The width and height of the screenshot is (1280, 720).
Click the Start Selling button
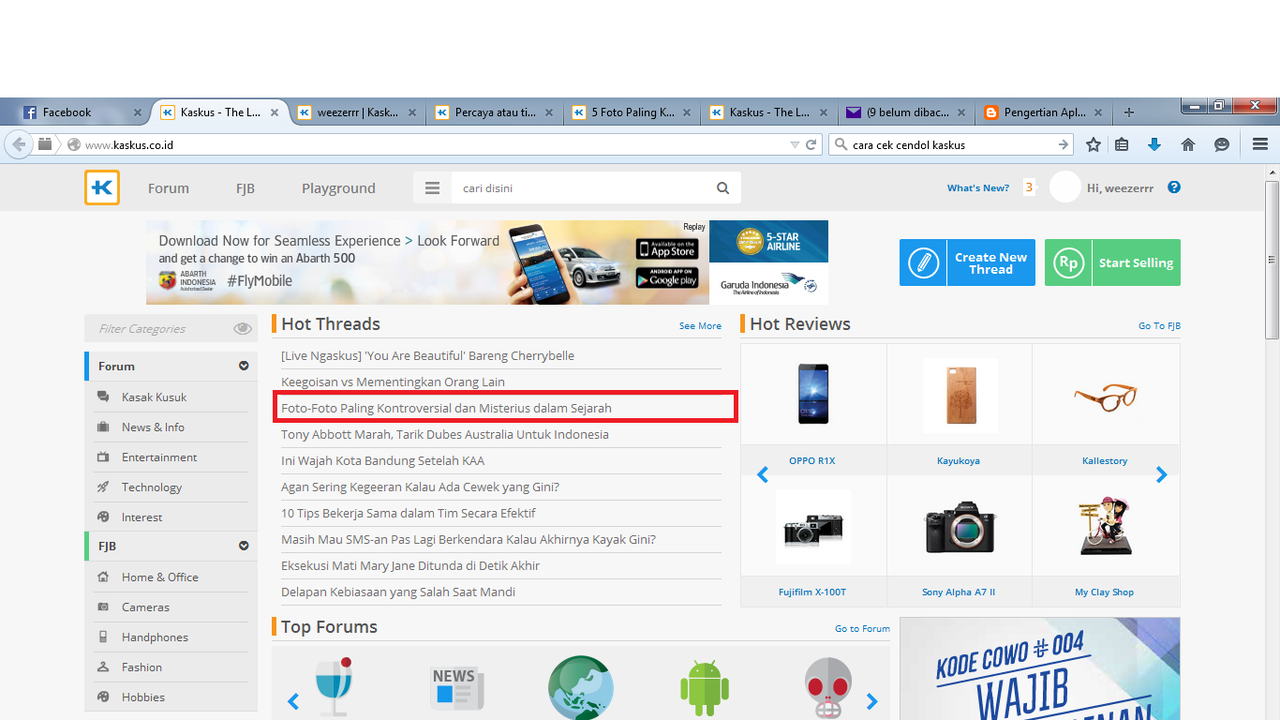tap(1112, 263)
